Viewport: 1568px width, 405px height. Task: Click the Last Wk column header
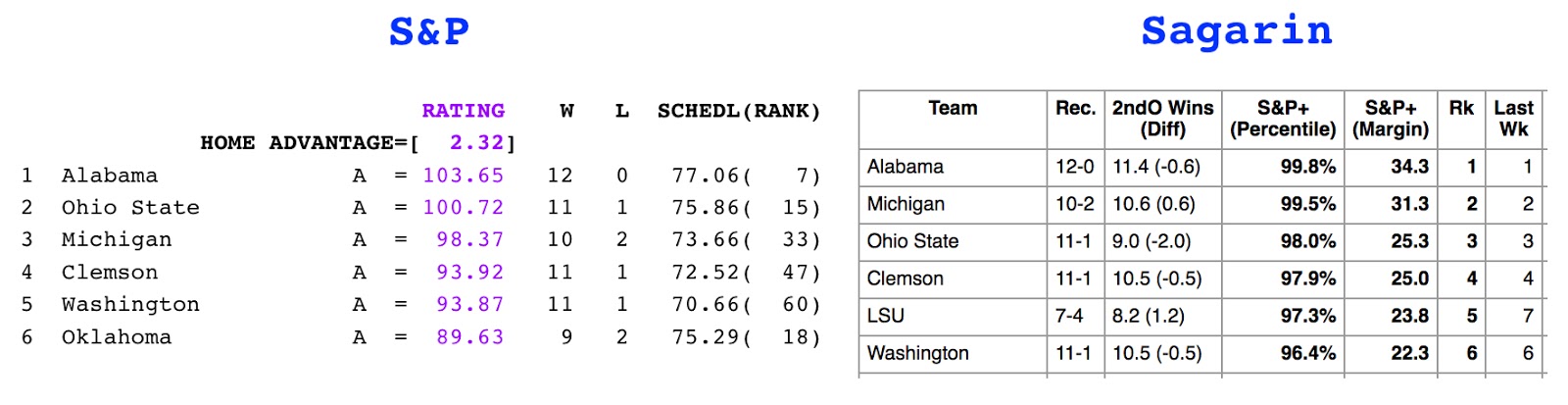pos(1513,119)
